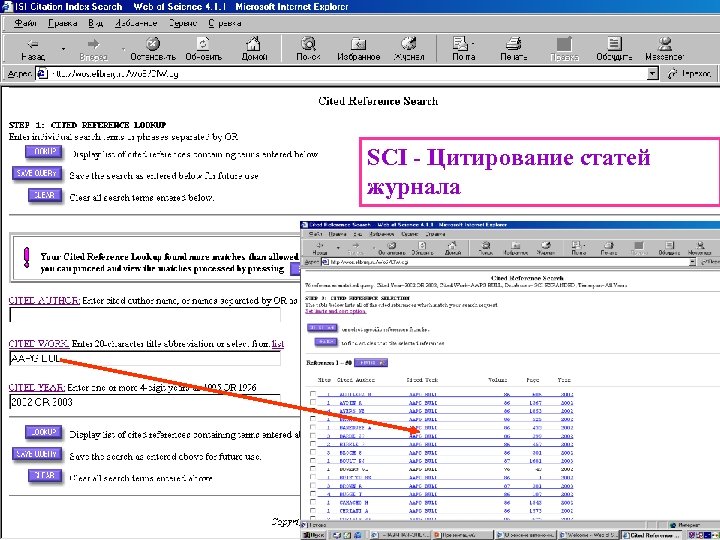Click the Пуск (Start) button on the taskbar
The width and height of the screenshot is (720, 540).
point(314,535)
